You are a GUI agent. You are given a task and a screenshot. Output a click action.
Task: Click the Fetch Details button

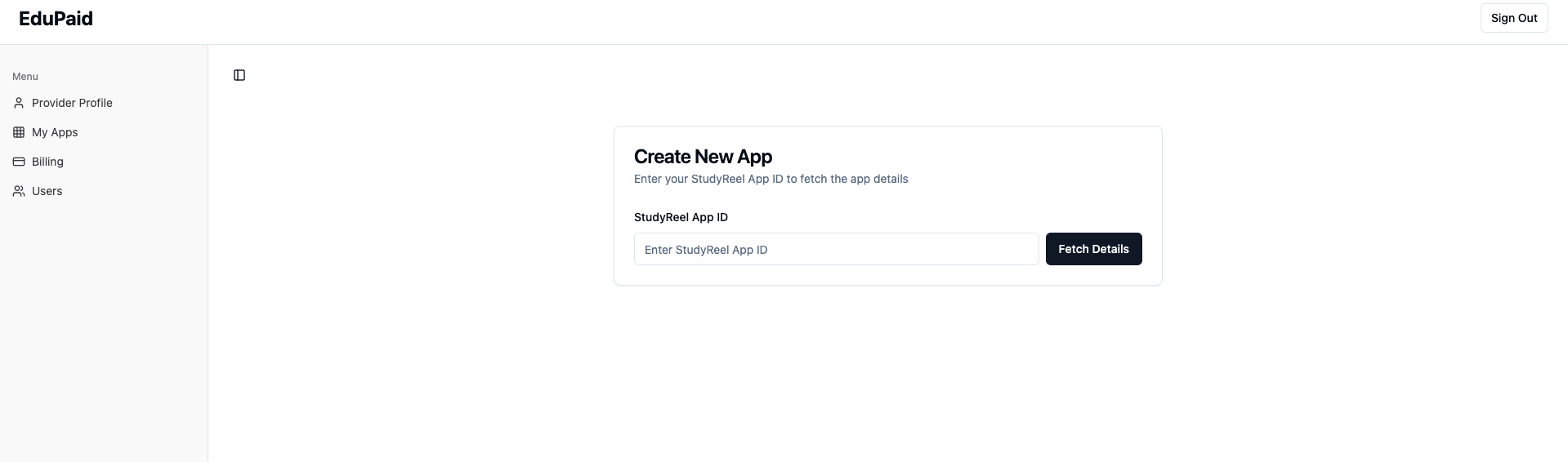click(x=1093, y=249)
